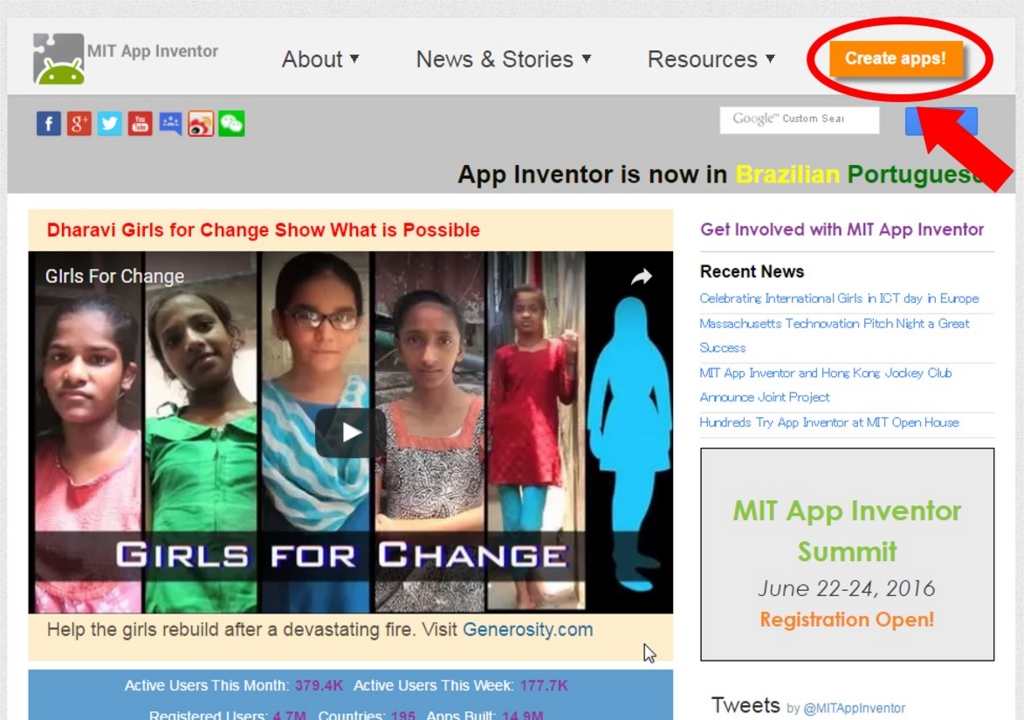Open the green WeChat icon
Screen dimensions: 1024x720
click(x=231, y=123)
